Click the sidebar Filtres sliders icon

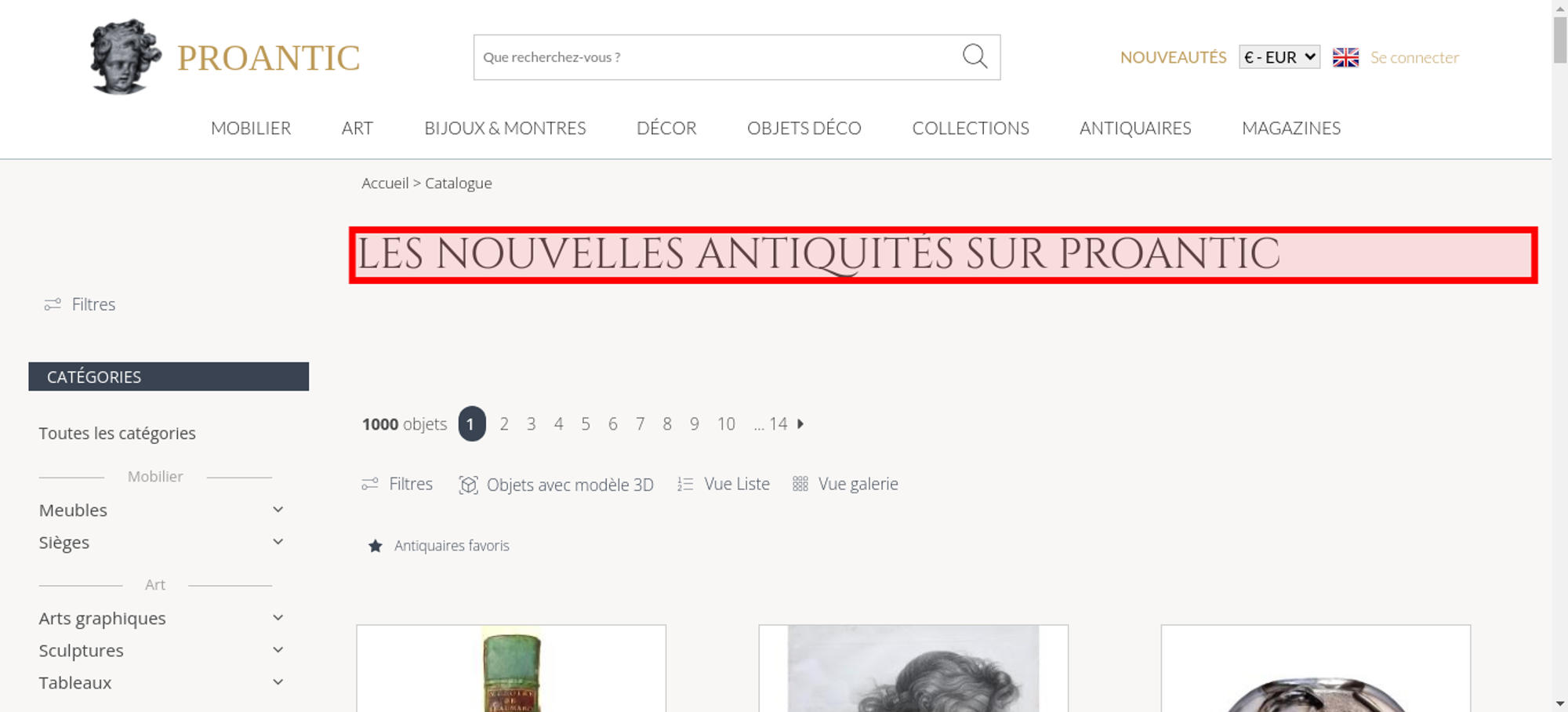click(x=53, y=304)
